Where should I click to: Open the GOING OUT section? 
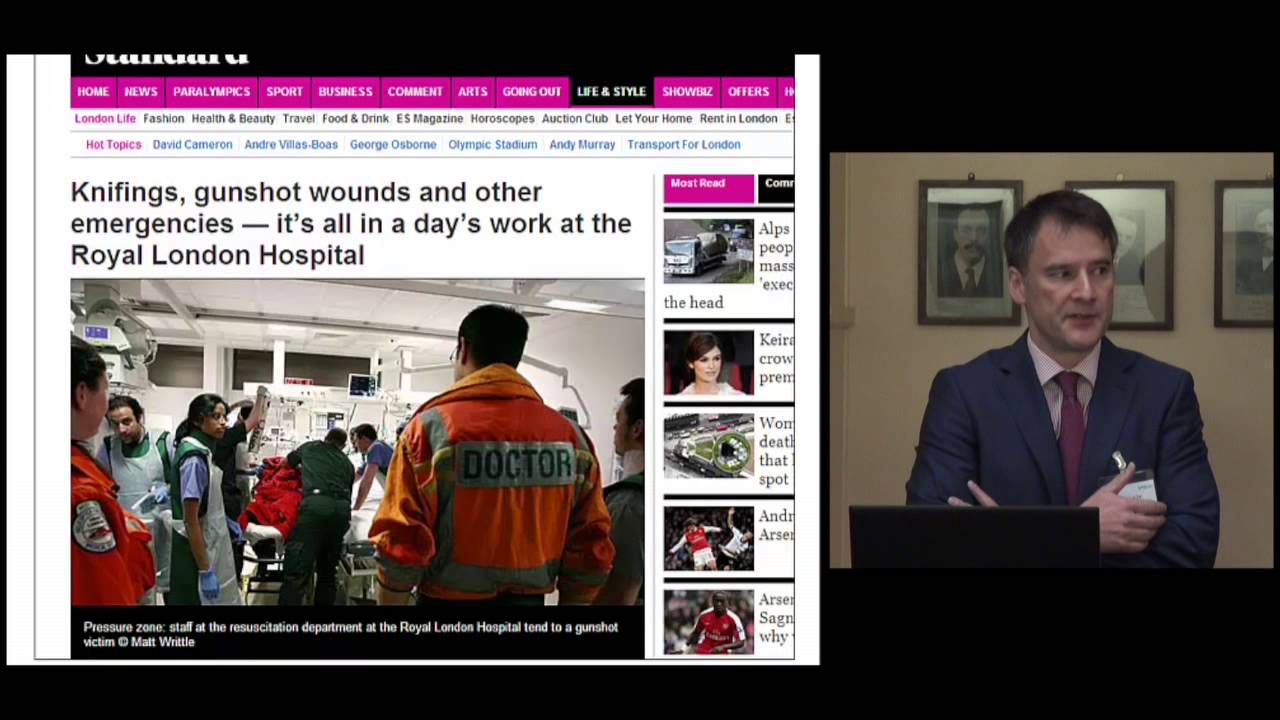pyautogui.click(x=532, y=91)
